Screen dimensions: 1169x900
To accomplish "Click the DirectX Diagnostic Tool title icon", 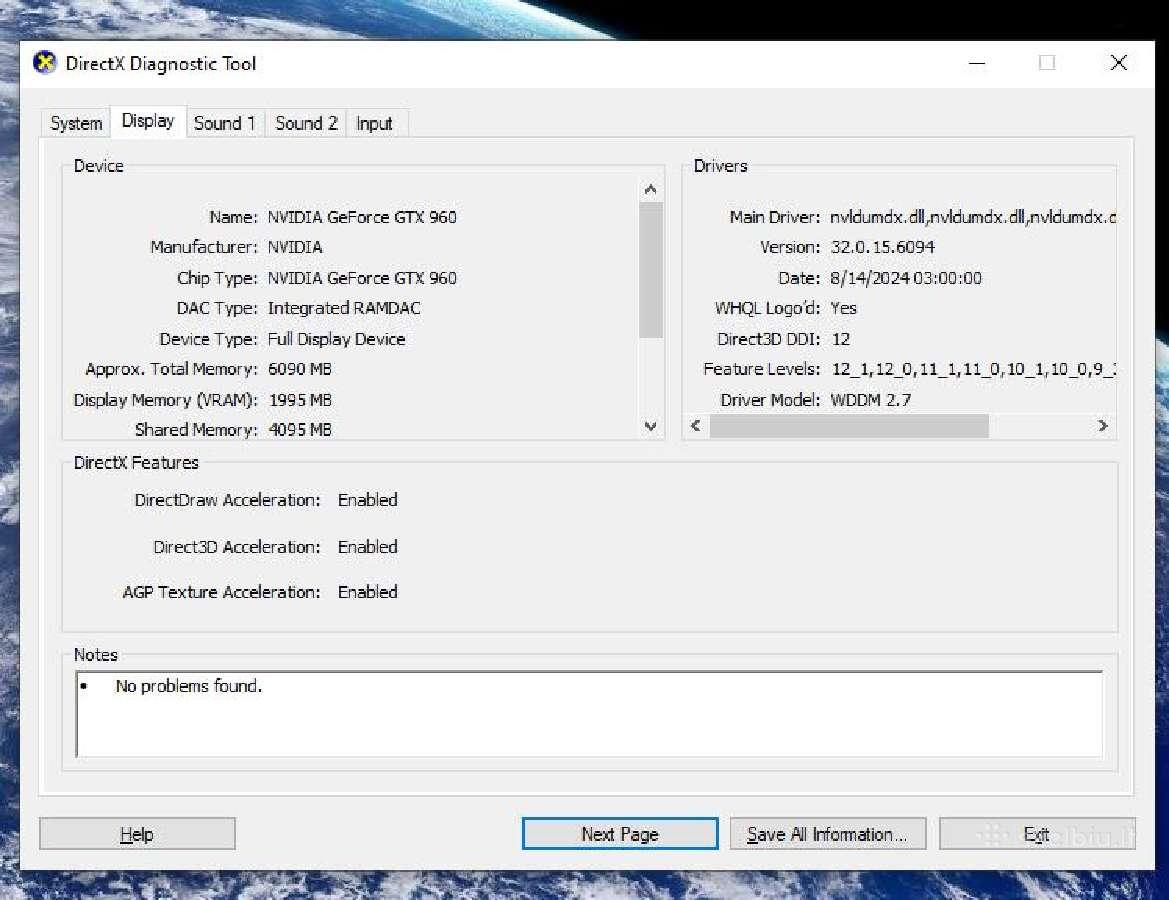I will click(x=45, y=63).
